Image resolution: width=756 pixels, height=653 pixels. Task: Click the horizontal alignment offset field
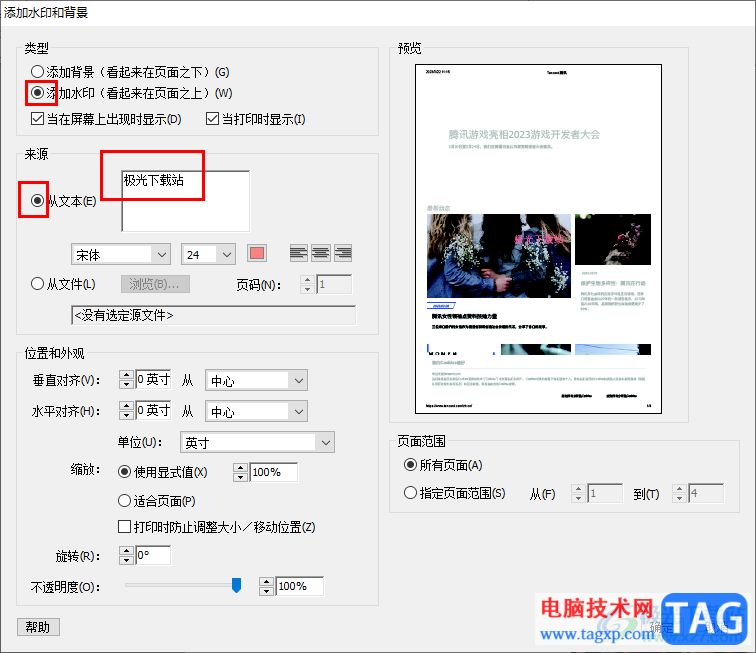point(153,410)
